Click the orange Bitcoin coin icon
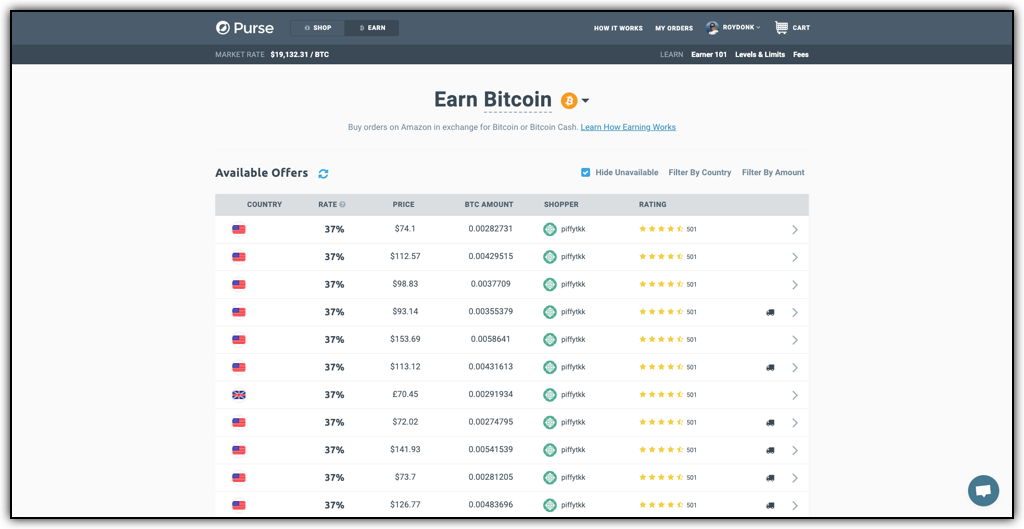The image size is (1024, 529). (x=569, y=101)
